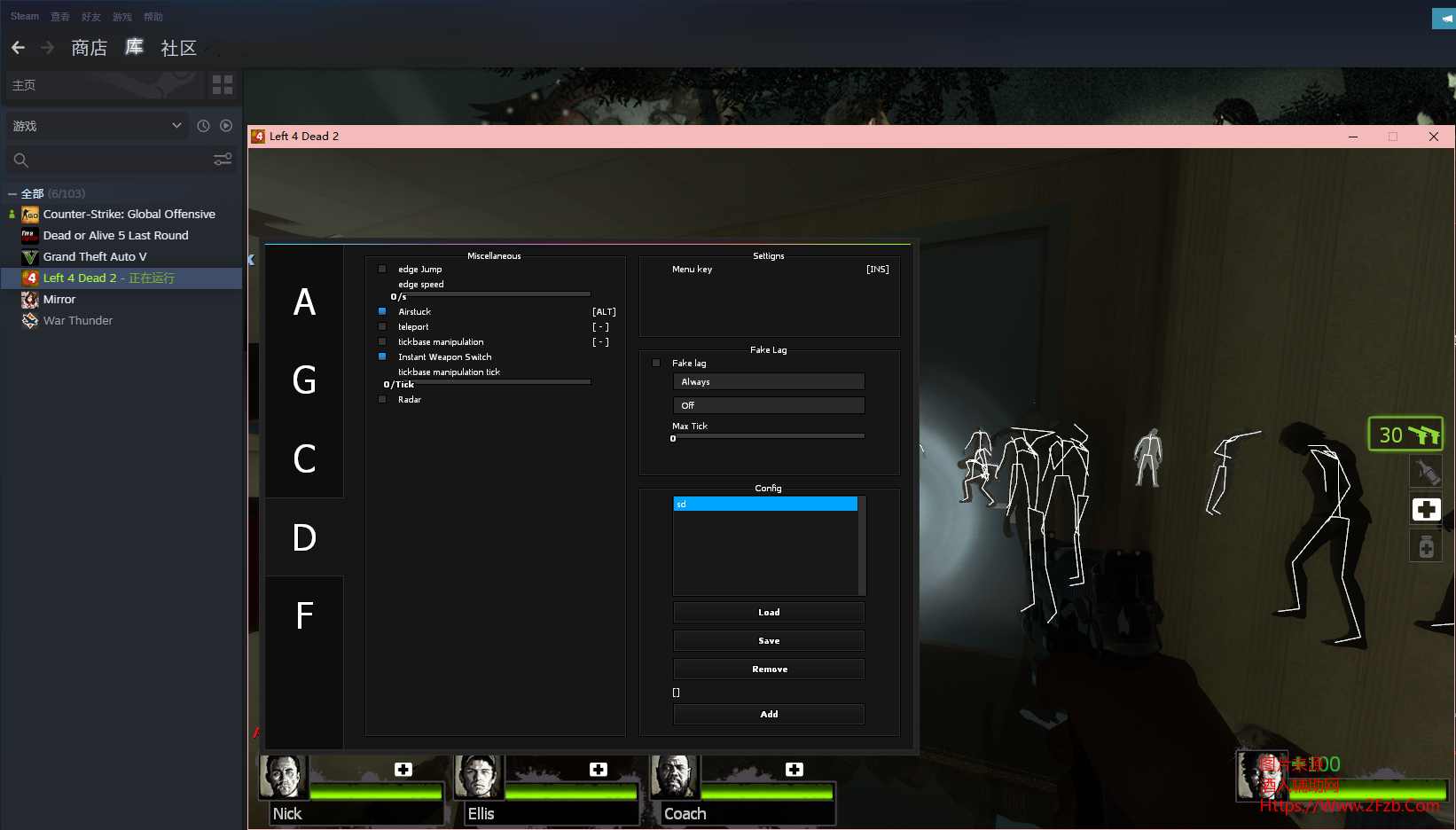Click Coach's survivor portrait
Viewport: 1456px width, 830px height.
675,777
